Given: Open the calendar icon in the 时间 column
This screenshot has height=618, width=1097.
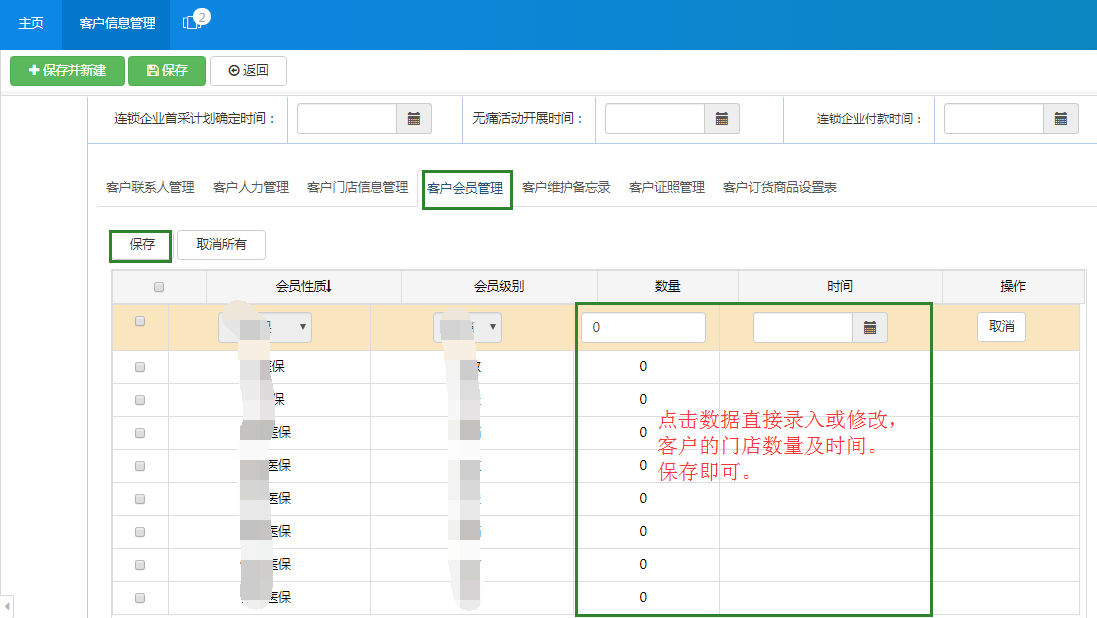Looking at the screenshot, I should pyautogui.click(x=869, y=327).
